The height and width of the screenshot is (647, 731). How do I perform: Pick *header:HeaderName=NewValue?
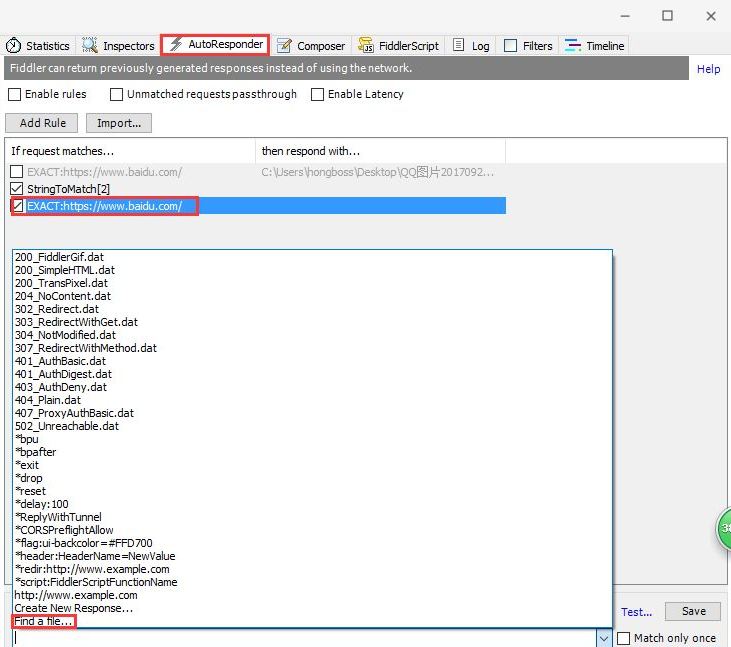[311, 557]
